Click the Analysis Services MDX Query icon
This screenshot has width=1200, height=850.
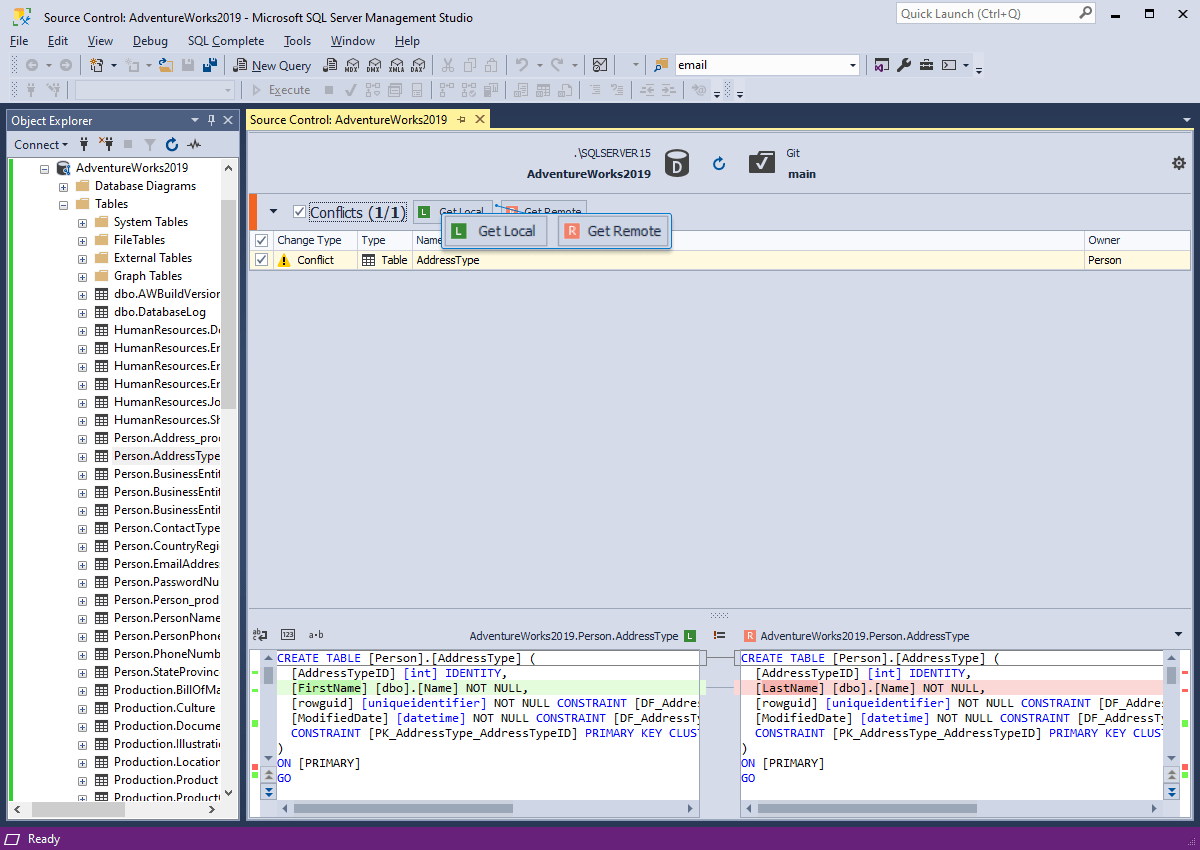[351, 65]
